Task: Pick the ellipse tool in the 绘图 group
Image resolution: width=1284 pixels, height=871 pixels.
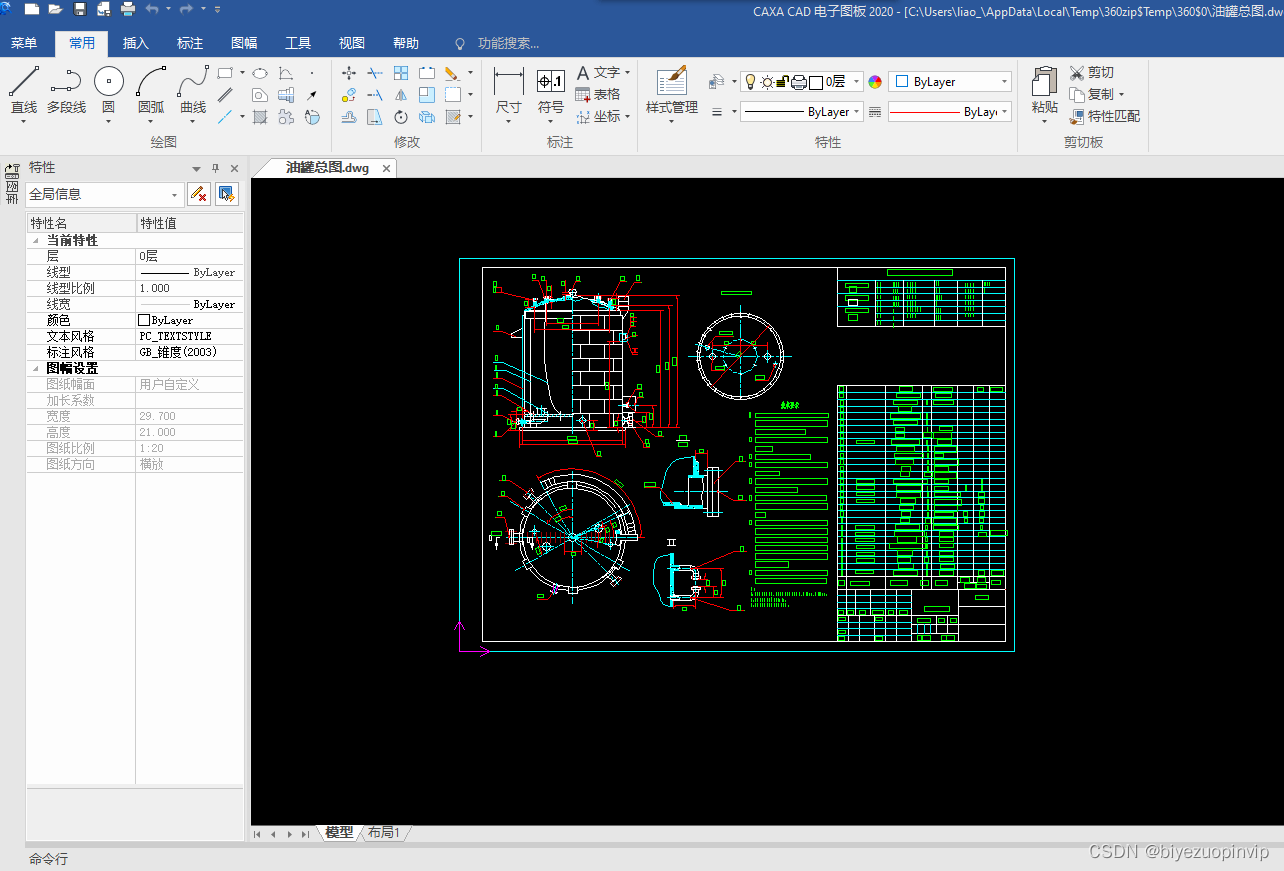Action: click(259, 73)
